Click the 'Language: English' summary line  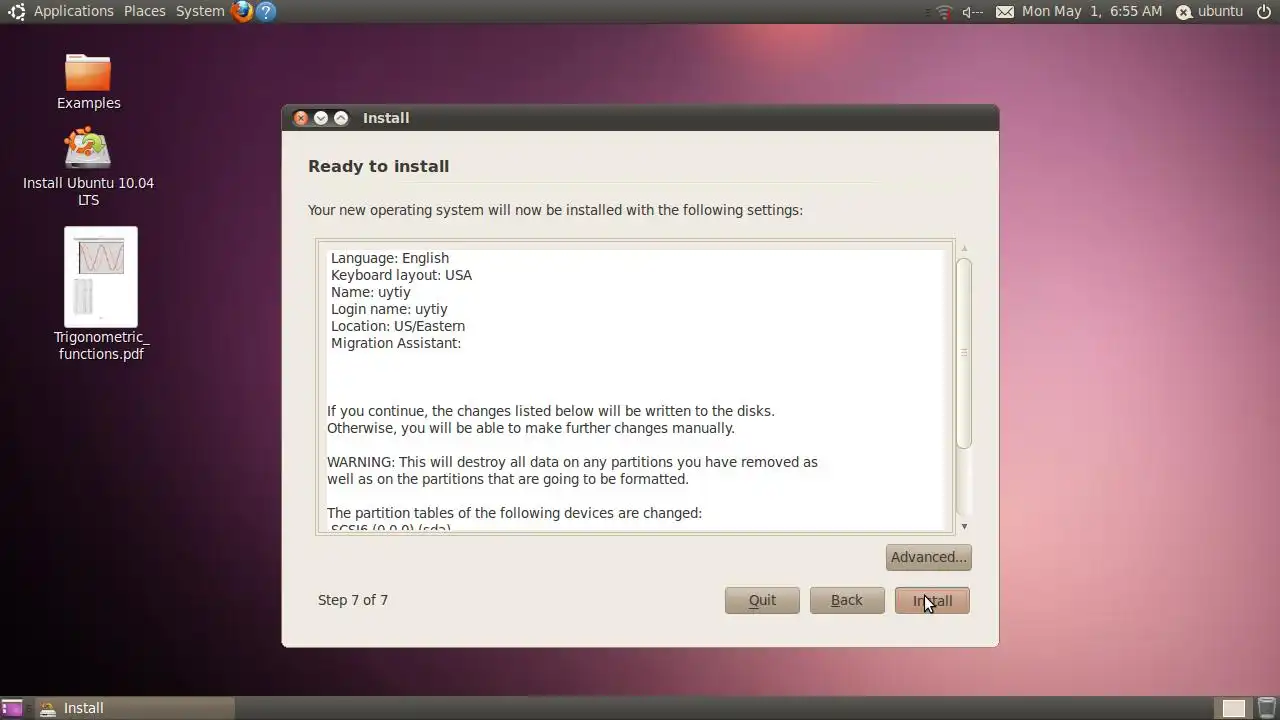[390, 258]
